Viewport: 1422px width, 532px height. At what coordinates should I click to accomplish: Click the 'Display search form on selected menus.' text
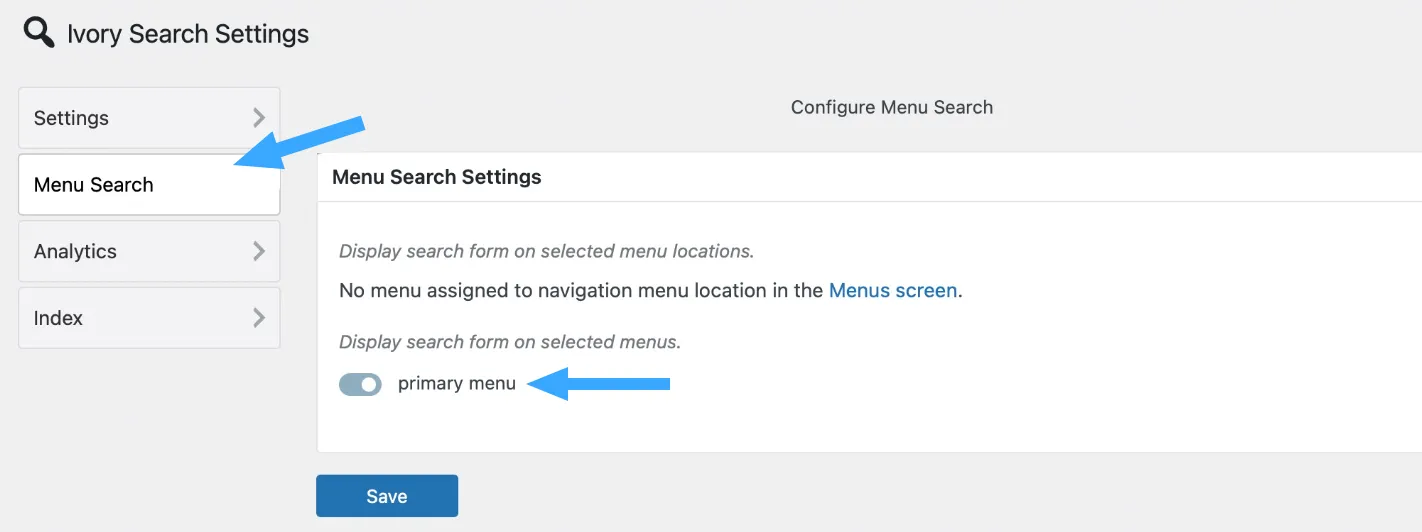pyautogui.click(x=510, y=342)
